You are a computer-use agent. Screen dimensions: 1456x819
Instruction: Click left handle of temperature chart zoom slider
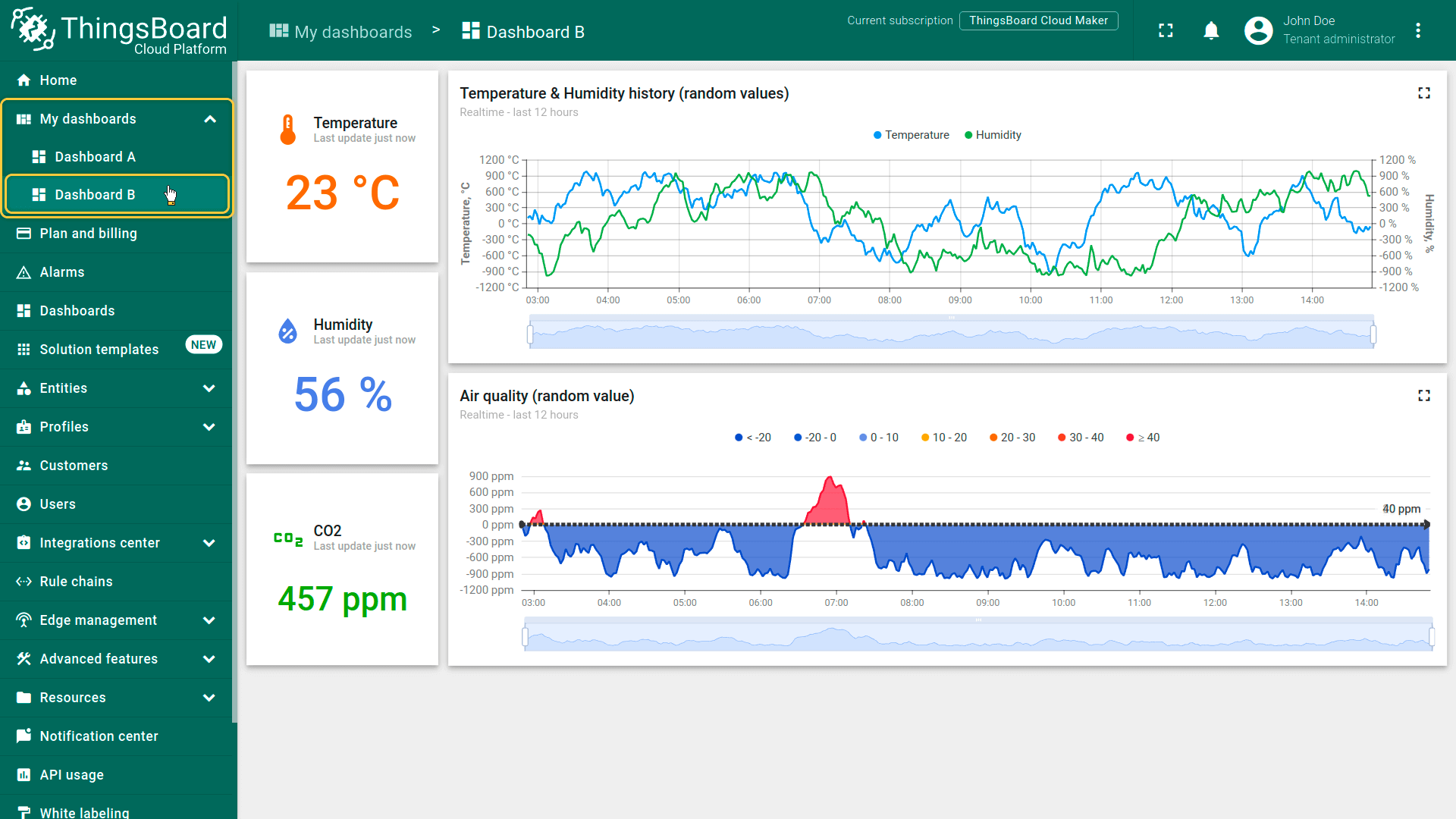[x=530, y=334]
